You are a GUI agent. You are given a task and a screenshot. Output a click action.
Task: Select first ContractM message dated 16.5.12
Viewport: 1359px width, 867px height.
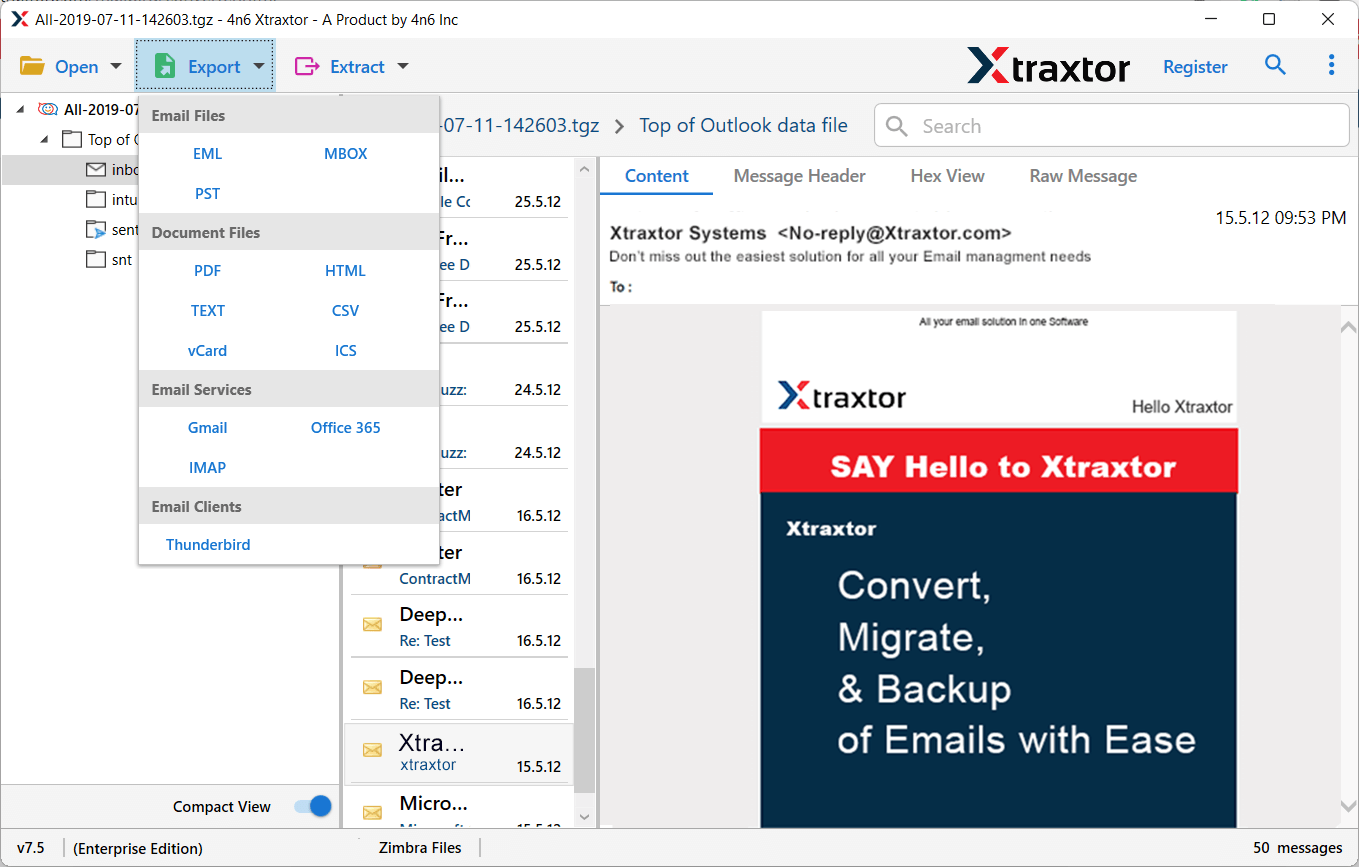[459, 502]
